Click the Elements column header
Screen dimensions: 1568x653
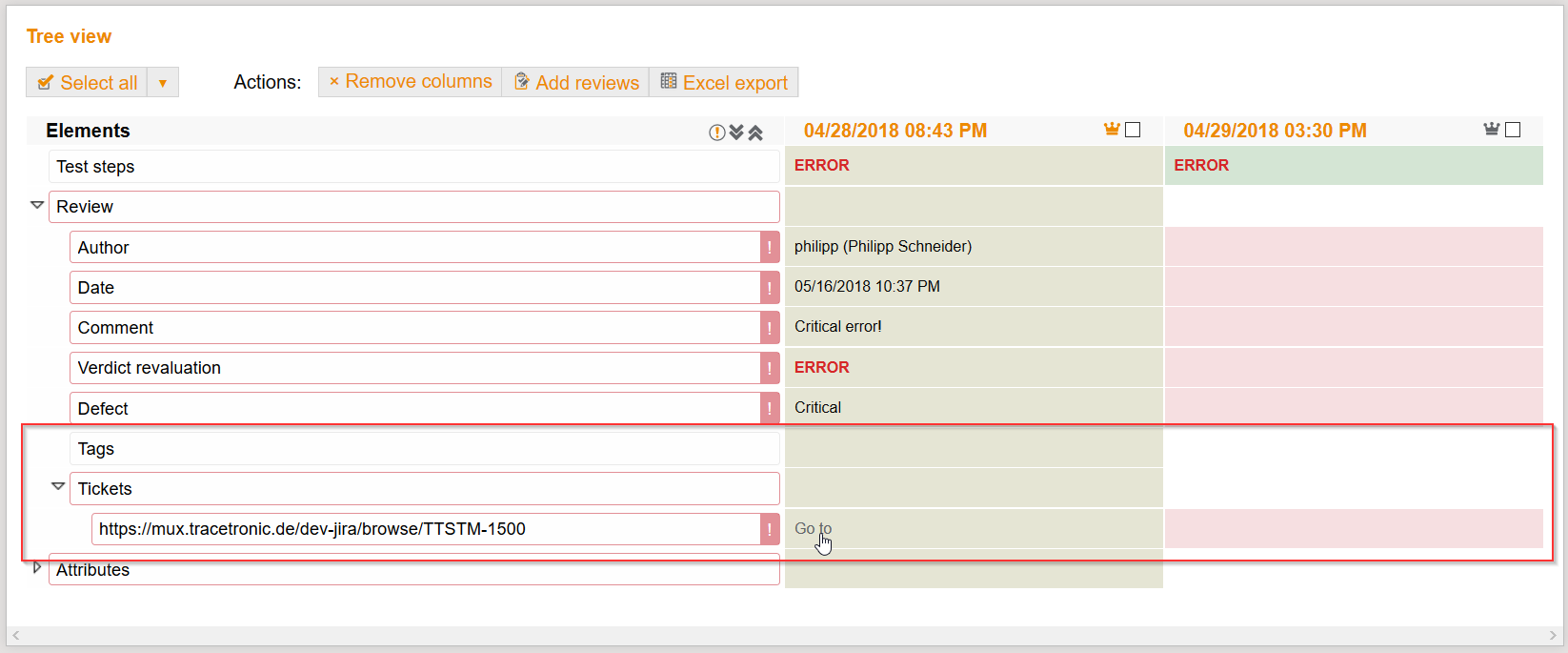[88, 131]
